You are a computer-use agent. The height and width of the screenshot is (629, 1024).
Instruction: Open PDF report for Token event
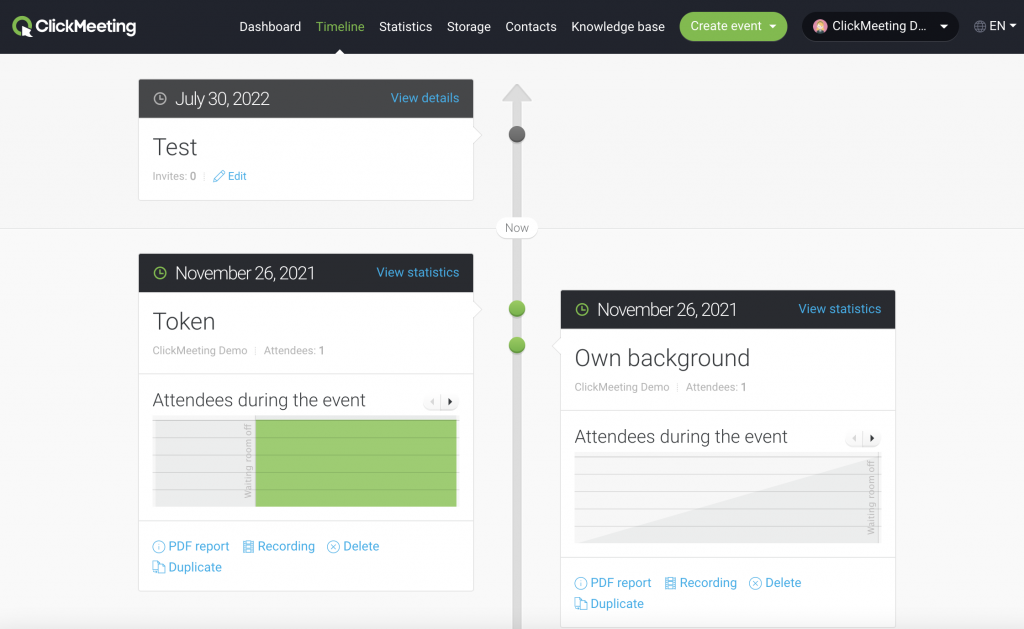(x=199, y=546)
